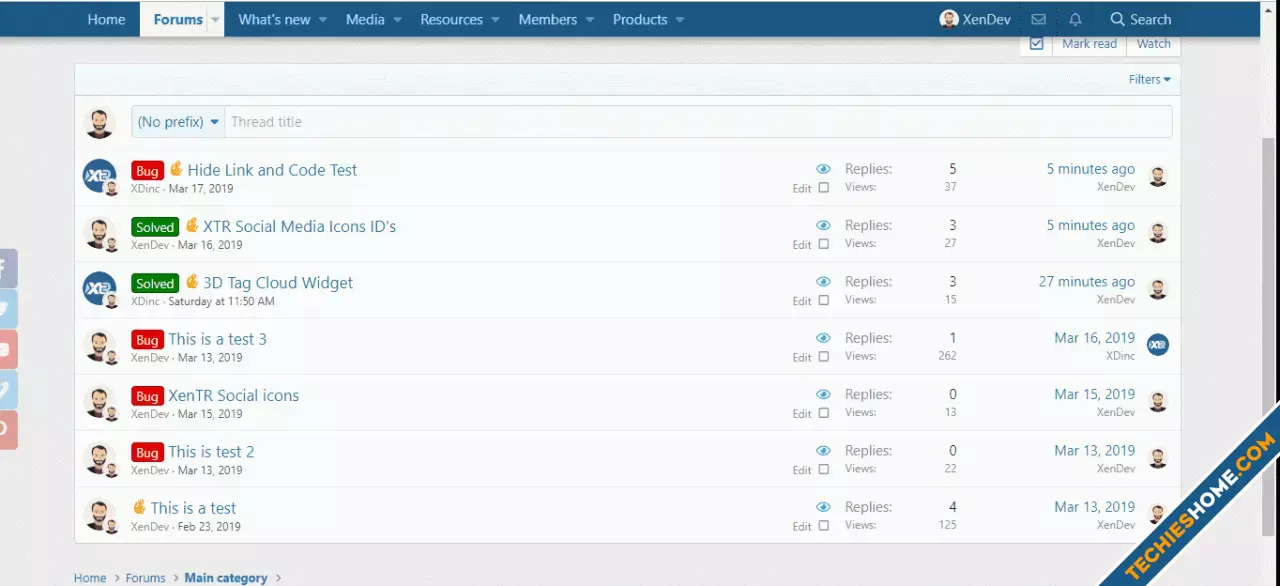Screen dimensions: 1280x586
Task: Click XDinc avatar on Hide Link thread
Action: coord(99,176)
